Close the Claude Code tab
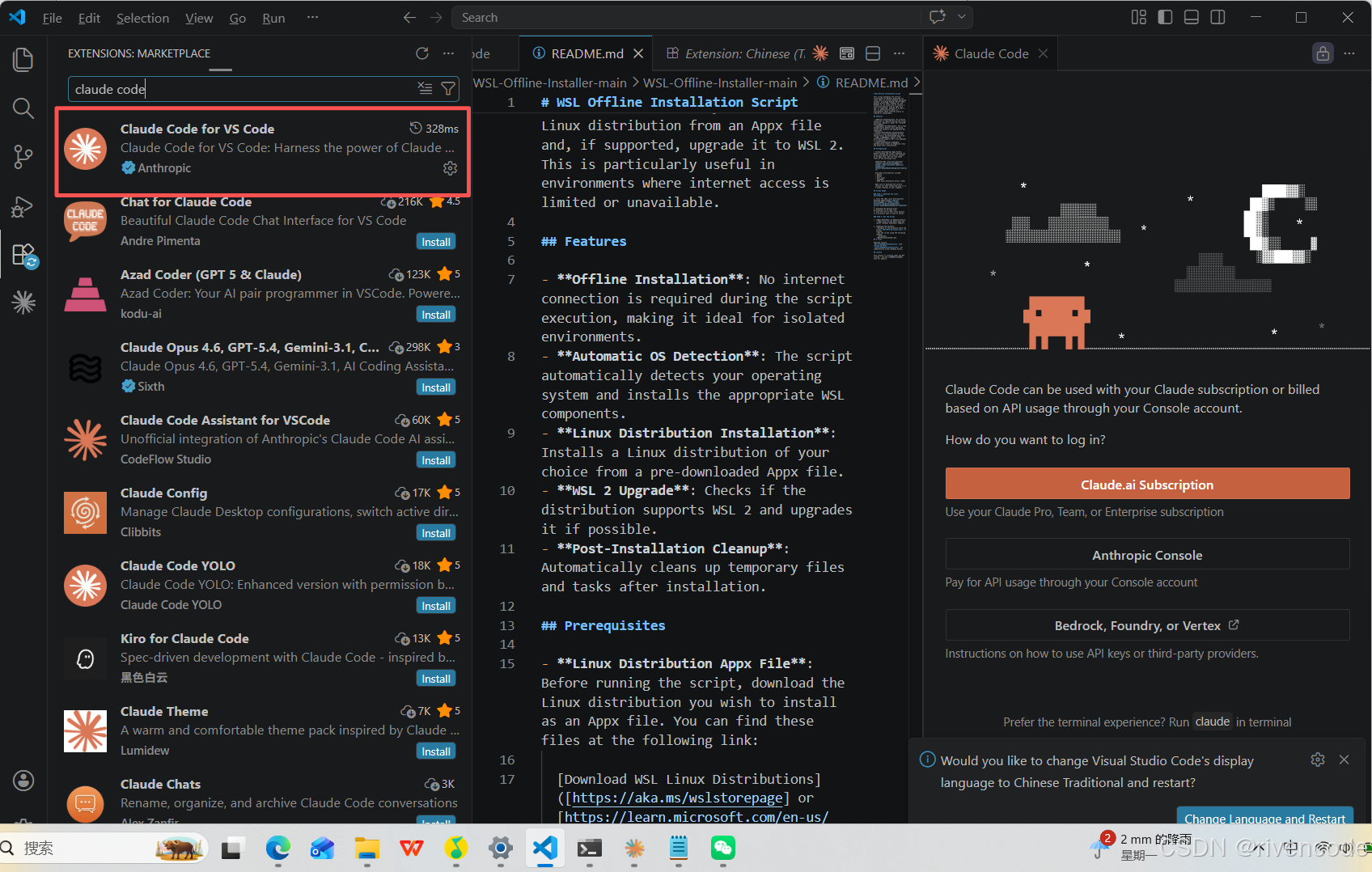 tap(1043, 53)
